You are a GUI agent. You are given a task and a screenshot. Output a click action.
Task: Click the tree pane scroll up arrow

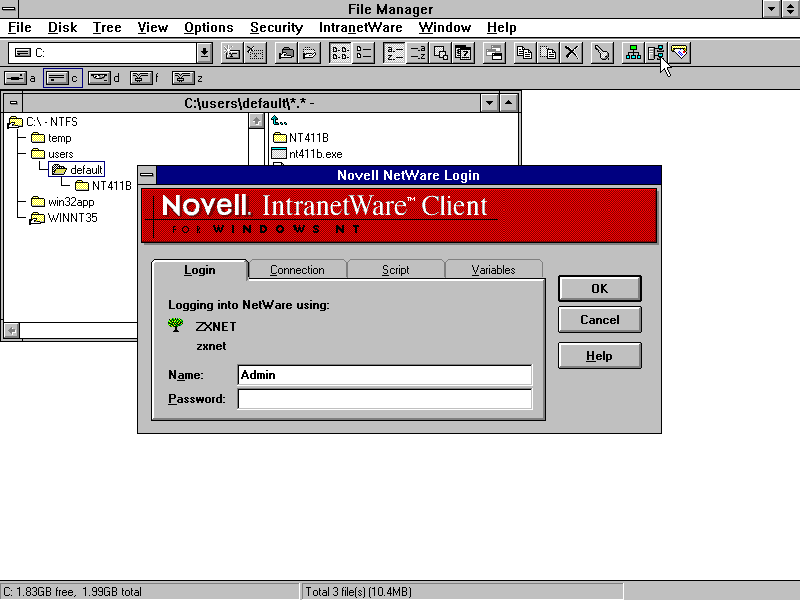[x=256, y=121]
